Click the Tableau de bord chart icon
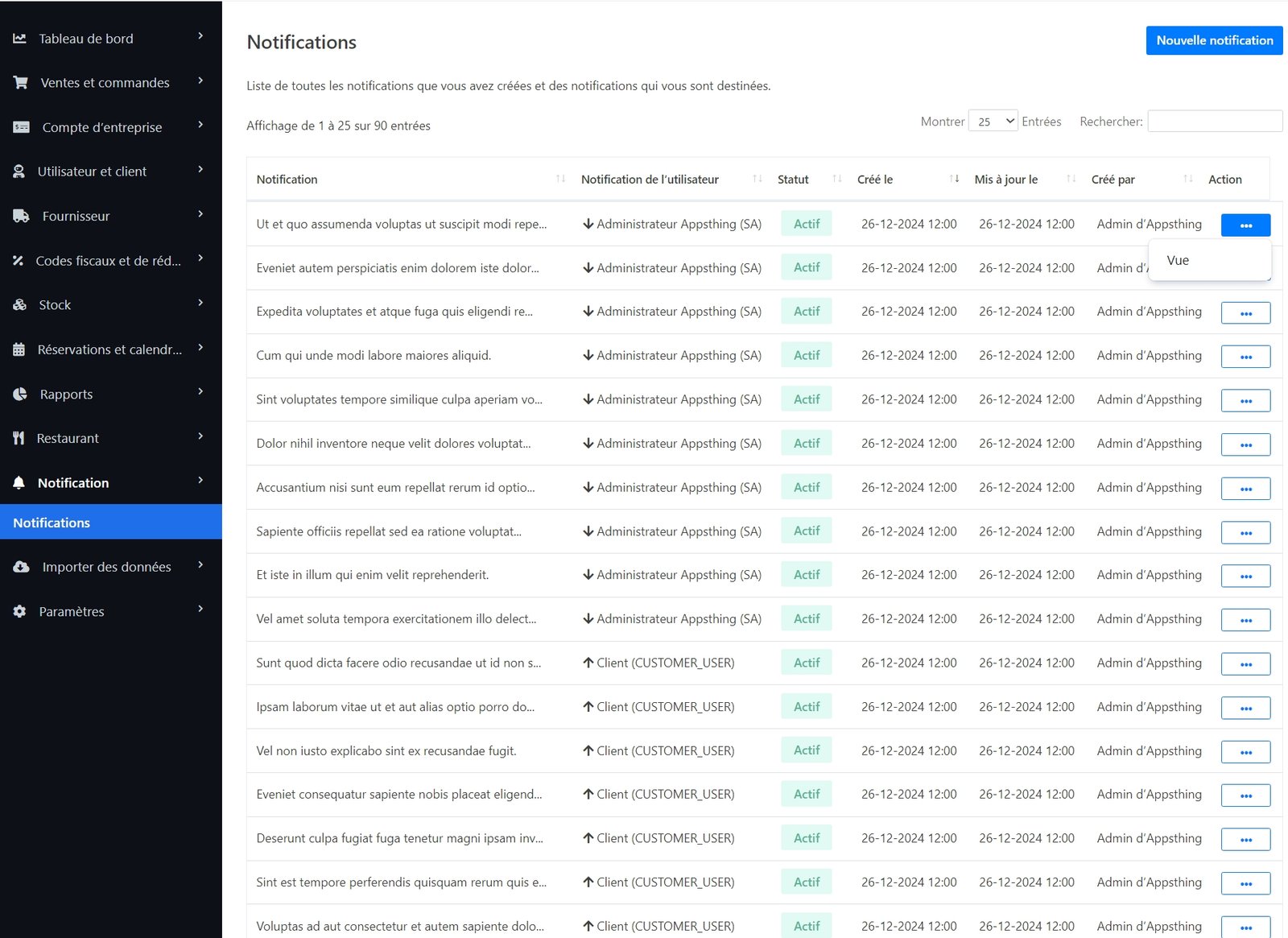1288x938 pixels. pyautogui.click(x=20, y=39)
